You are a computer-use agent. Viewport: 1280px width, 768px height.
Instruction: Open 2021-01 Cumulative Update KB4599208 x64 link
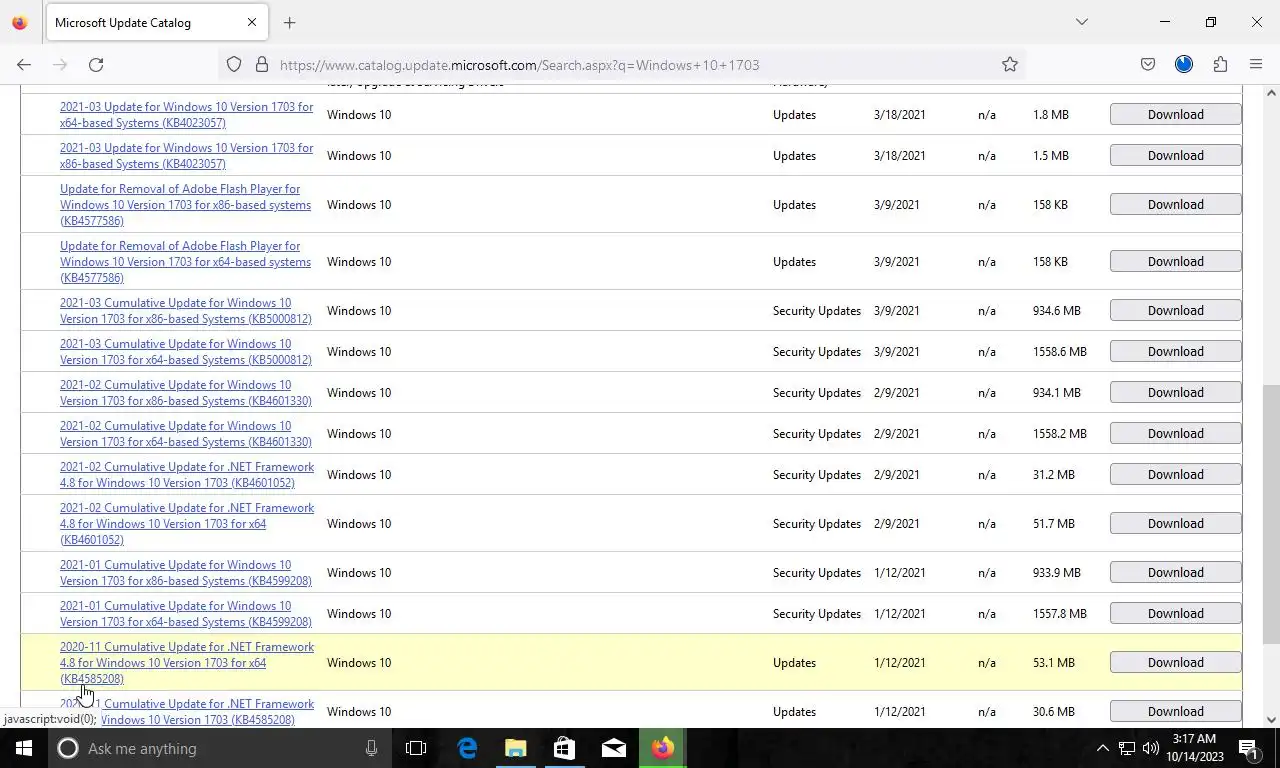pos(185,614)
